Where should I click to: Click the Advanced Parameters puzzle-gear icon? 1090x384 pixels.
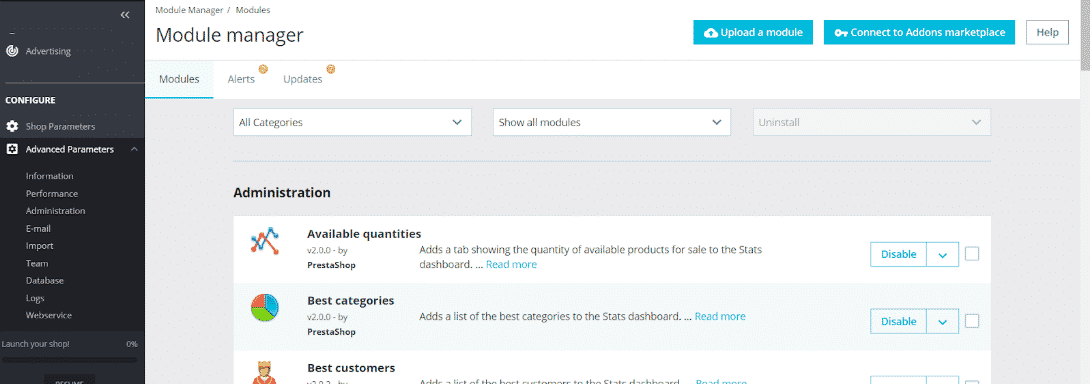12,149
